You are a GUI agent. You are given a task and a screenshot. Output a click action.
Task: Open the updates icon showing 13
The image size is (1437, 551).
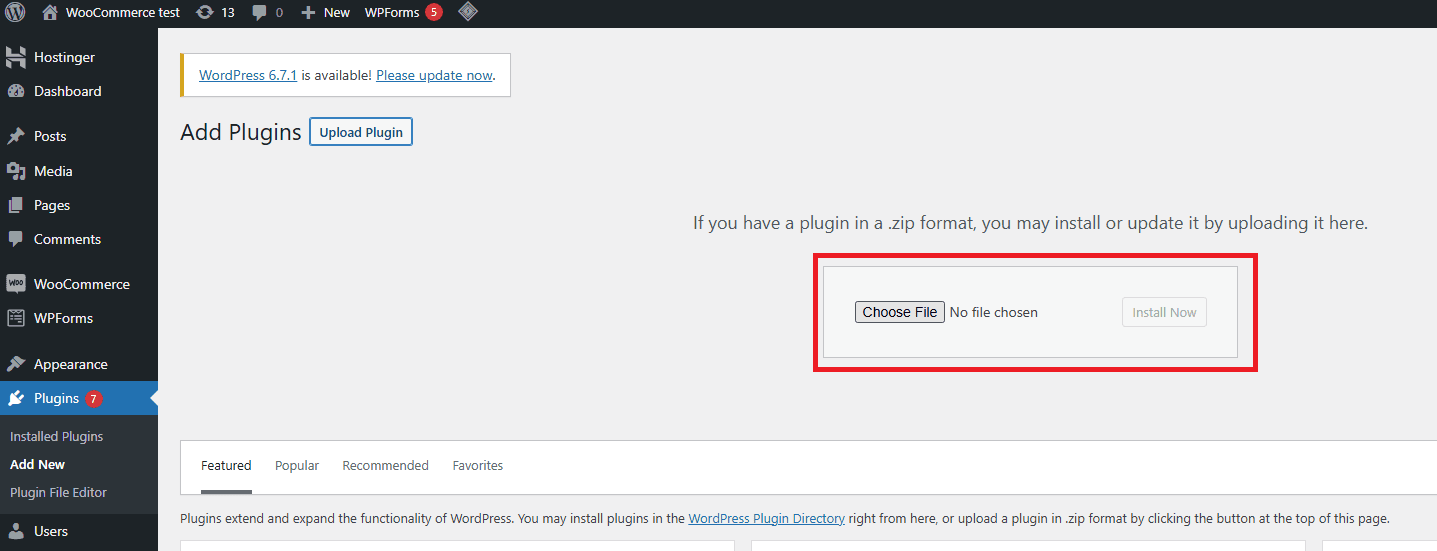coord(205,13)
